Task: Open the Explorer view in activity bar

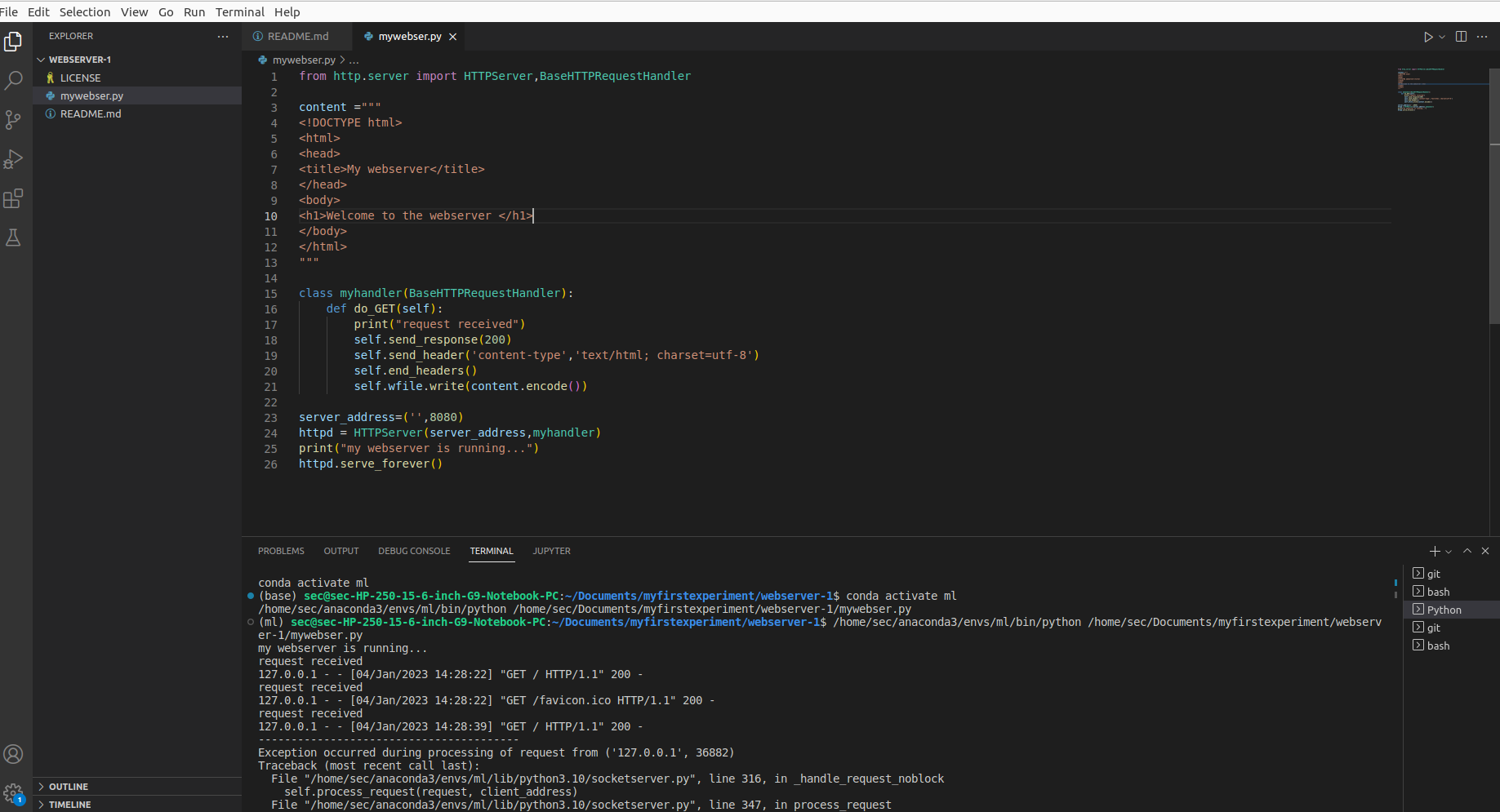Action: (x=13, y=41)
